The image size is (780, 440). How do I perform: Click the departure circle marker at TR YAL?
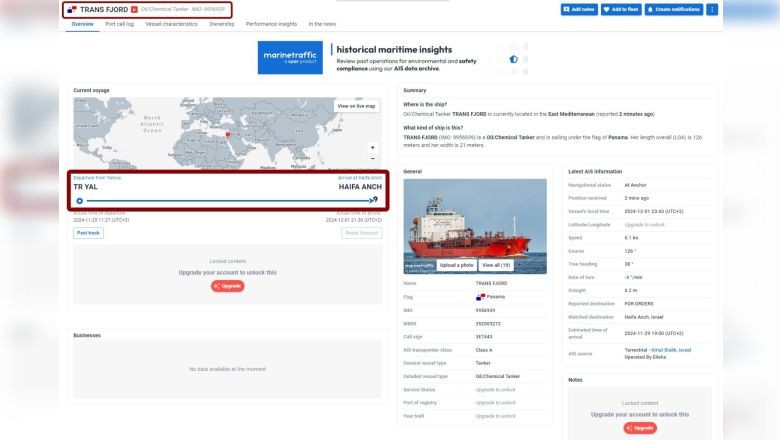click(x=80, y=201)
